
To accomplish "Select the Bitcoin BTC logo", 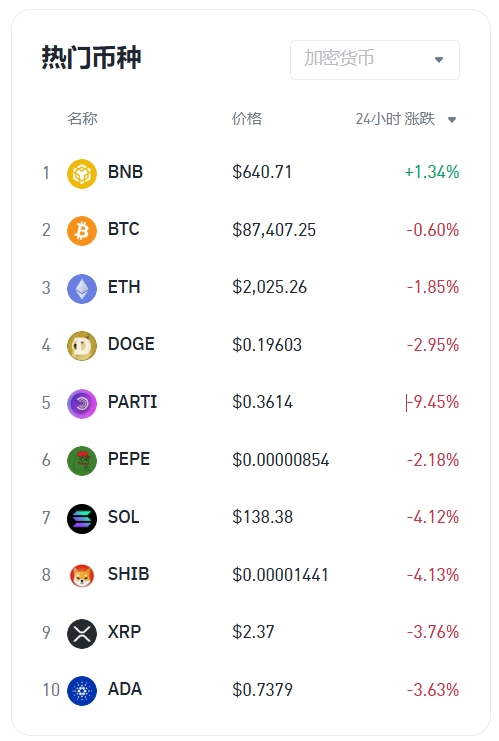I will coord(82,231).
